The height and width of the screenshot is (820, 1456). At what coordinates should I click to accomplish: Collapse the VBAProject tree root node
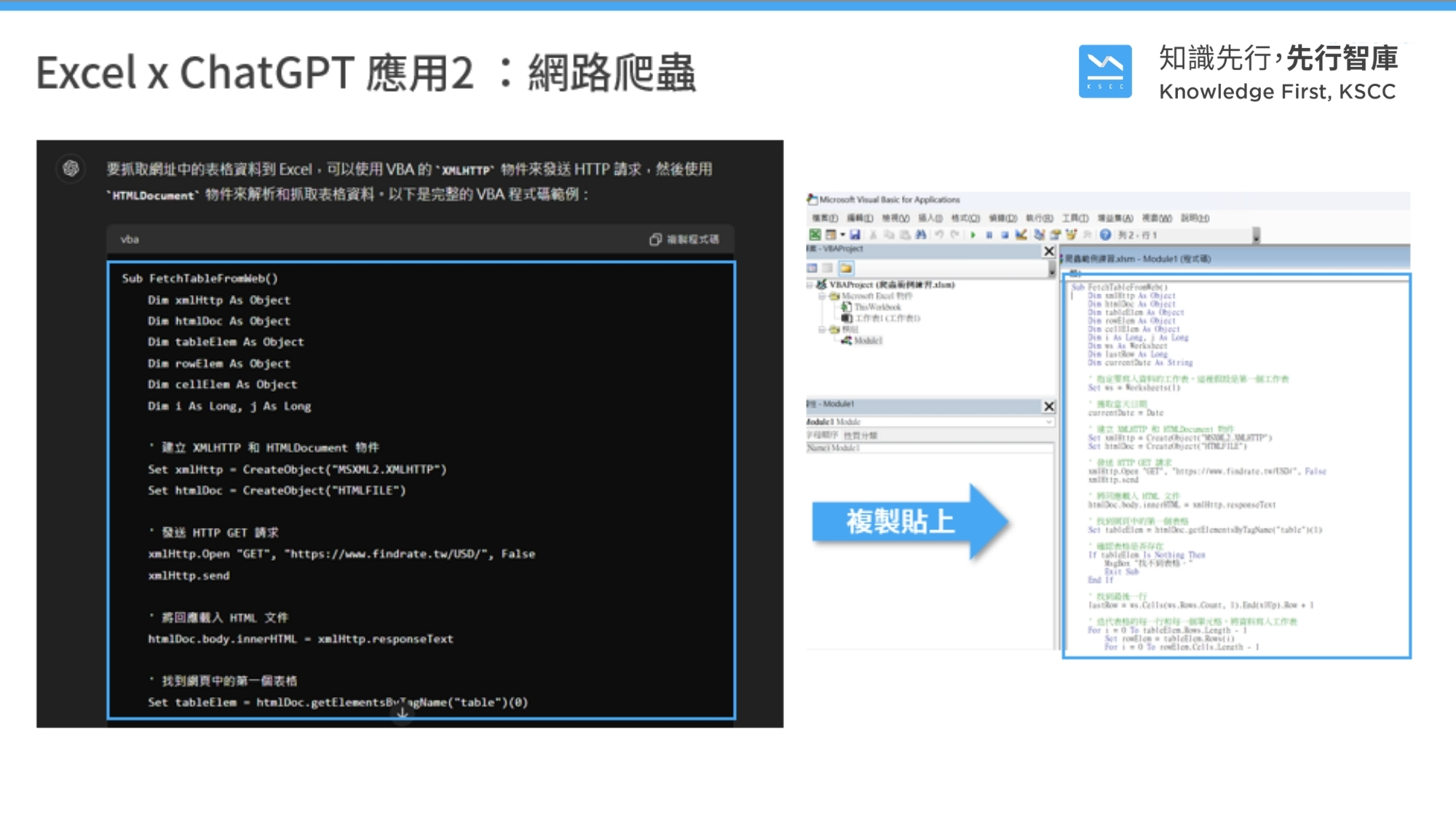(x=810, y=285)
